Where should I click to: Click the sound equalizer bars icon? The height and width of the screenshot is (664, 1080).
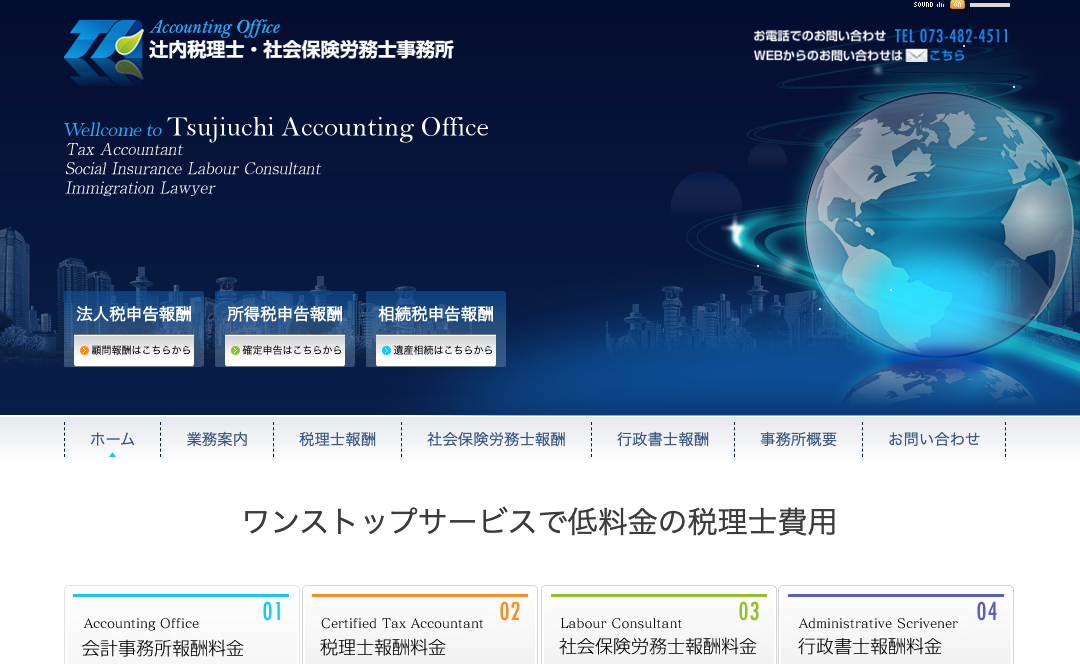(x=940, y=5)
